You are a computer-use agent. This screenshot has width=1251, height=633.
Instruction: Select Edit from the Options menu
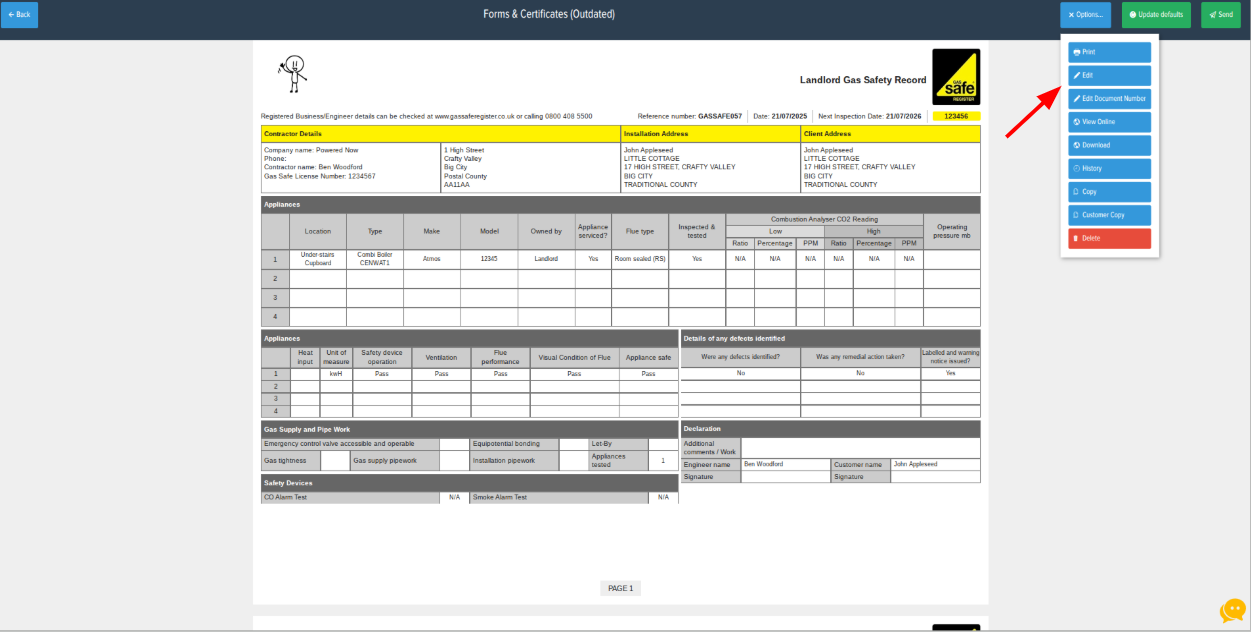[1109, 75]
